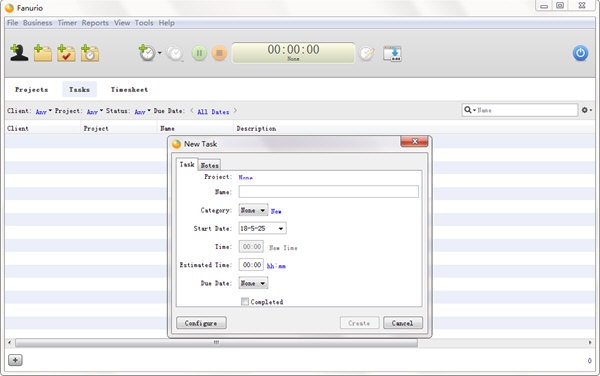This screenshot has height=376, width=600.
Task: Click the Cancel button
Action: click(x=403, y=323)
